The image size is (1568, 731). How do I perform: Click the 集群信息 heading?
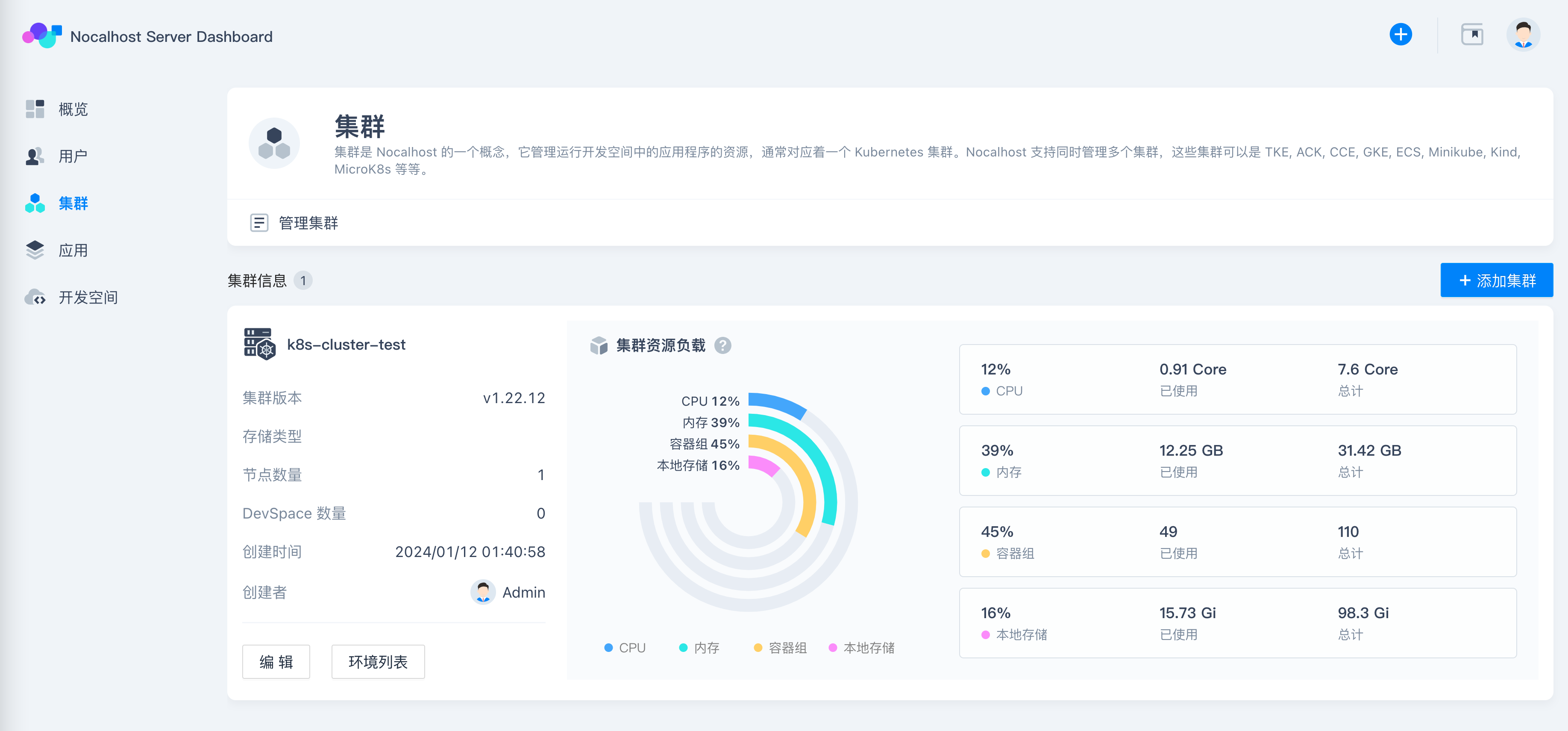tap(257, 281)
